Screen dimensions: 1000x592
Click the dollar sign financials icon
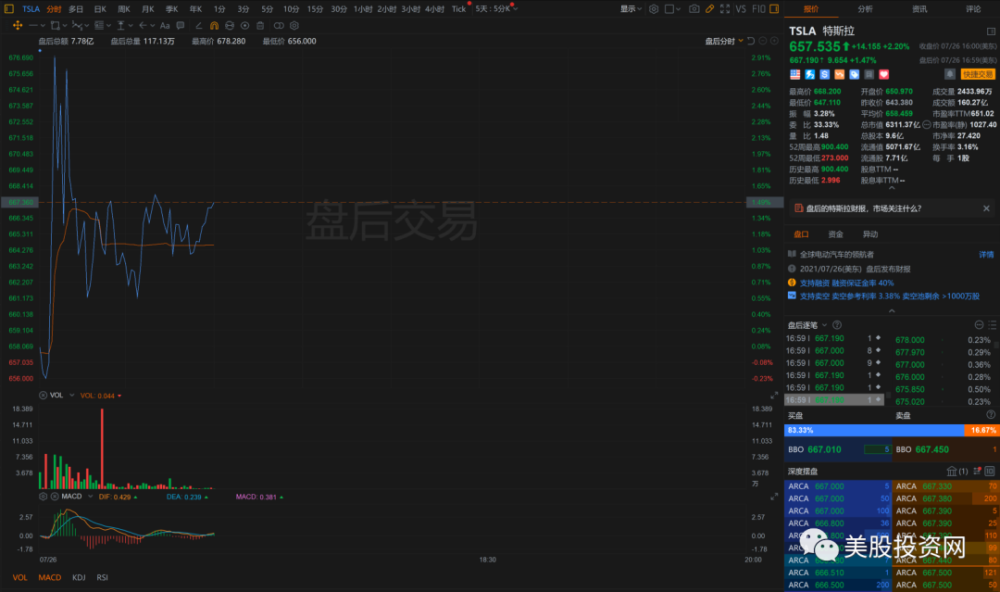point(825,74)
